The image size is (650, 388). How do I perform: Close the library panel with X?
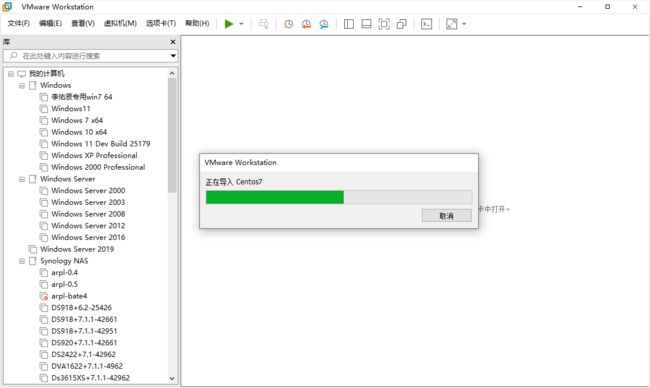(173, 42)
